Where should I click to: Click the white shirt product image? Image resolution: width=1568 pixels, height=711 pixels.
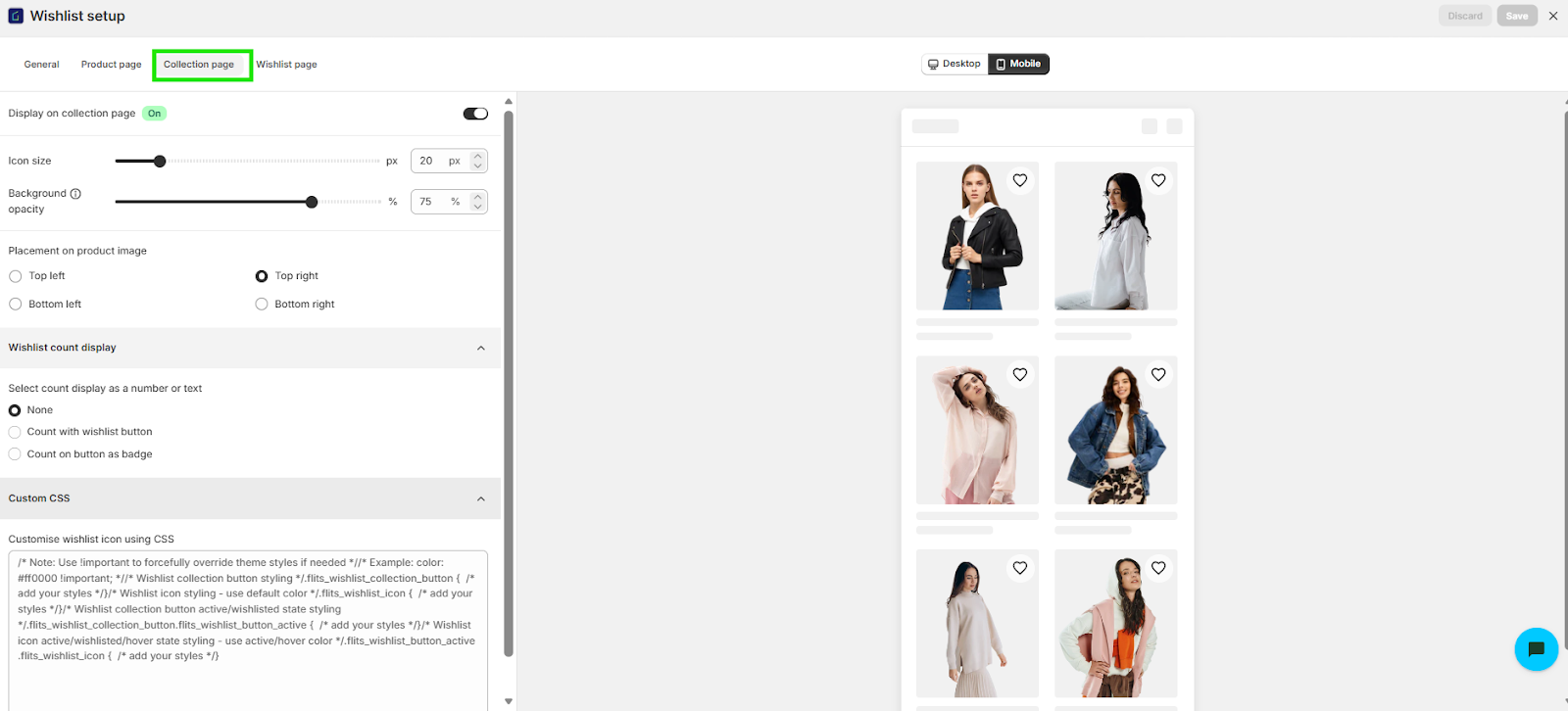click(1115, 236)
